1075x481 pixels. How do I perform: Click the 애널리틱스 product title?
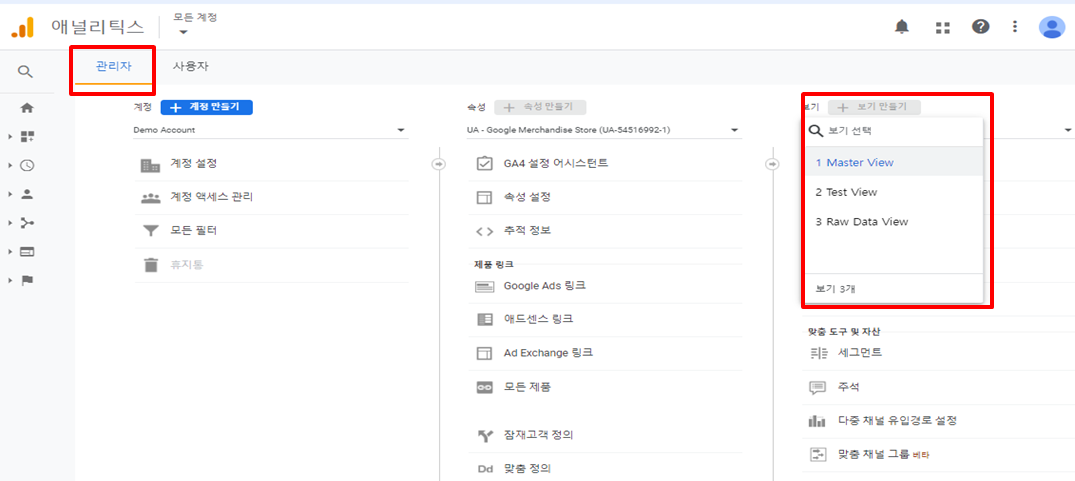point(98,27)
